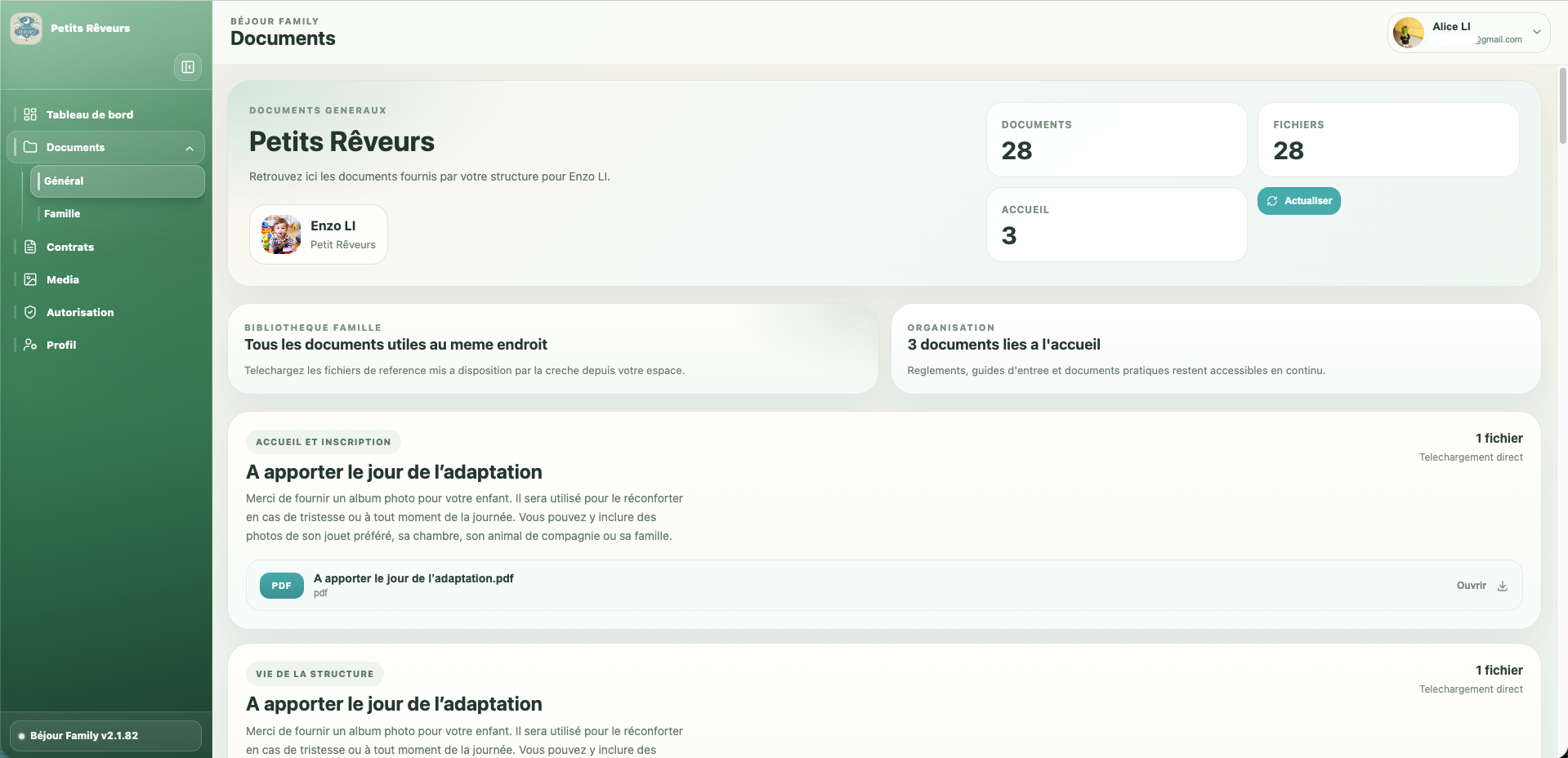Click the ACCUEIL 3 stat card
Image resolution: width=1568 pixels, height=758 pixels.
pyautogui.click(x=1116, y=225)
